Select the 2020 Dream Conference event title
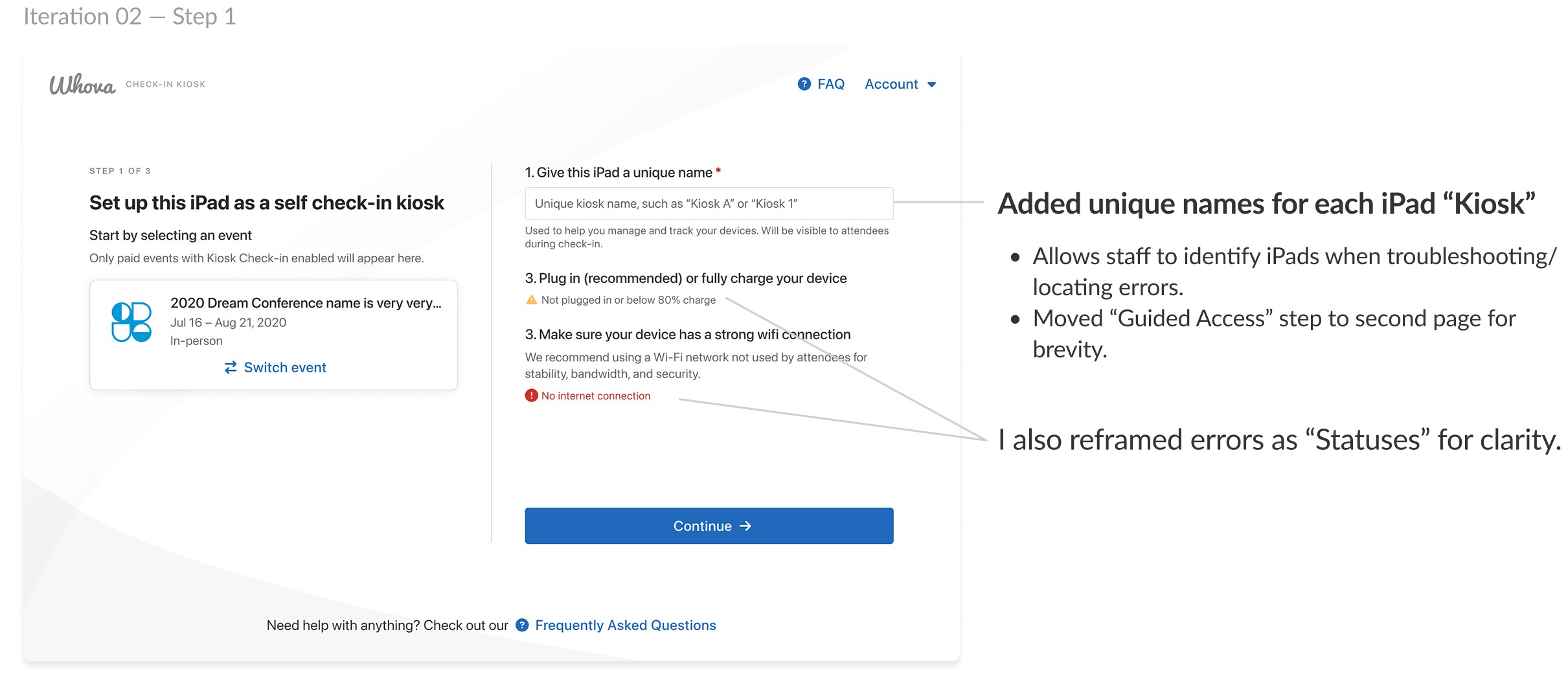This screenshot has width=1568, height=685. pyautogui.click(x=306, y=303)
